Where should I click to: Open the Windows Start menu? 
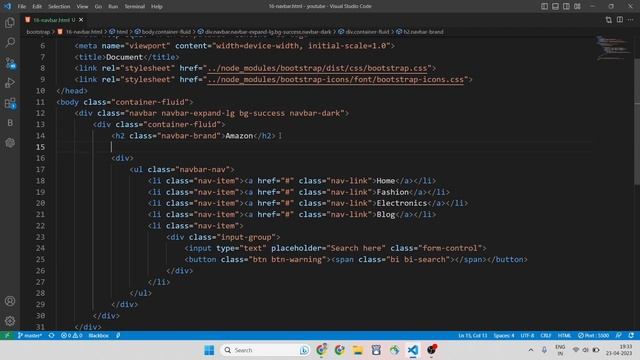pyautogui.click(x=209, y=350)
